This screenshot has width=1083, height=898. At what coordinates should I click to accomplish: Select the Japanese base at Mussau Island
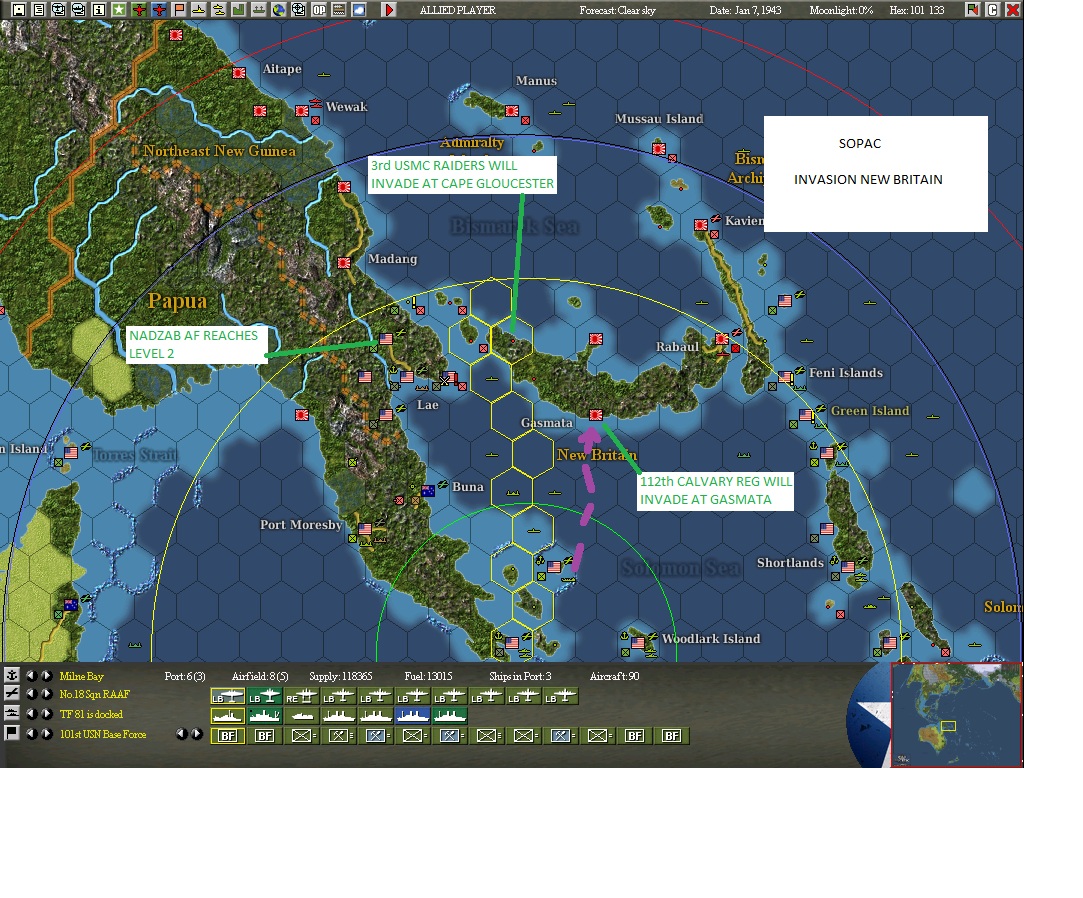[659, 149]
